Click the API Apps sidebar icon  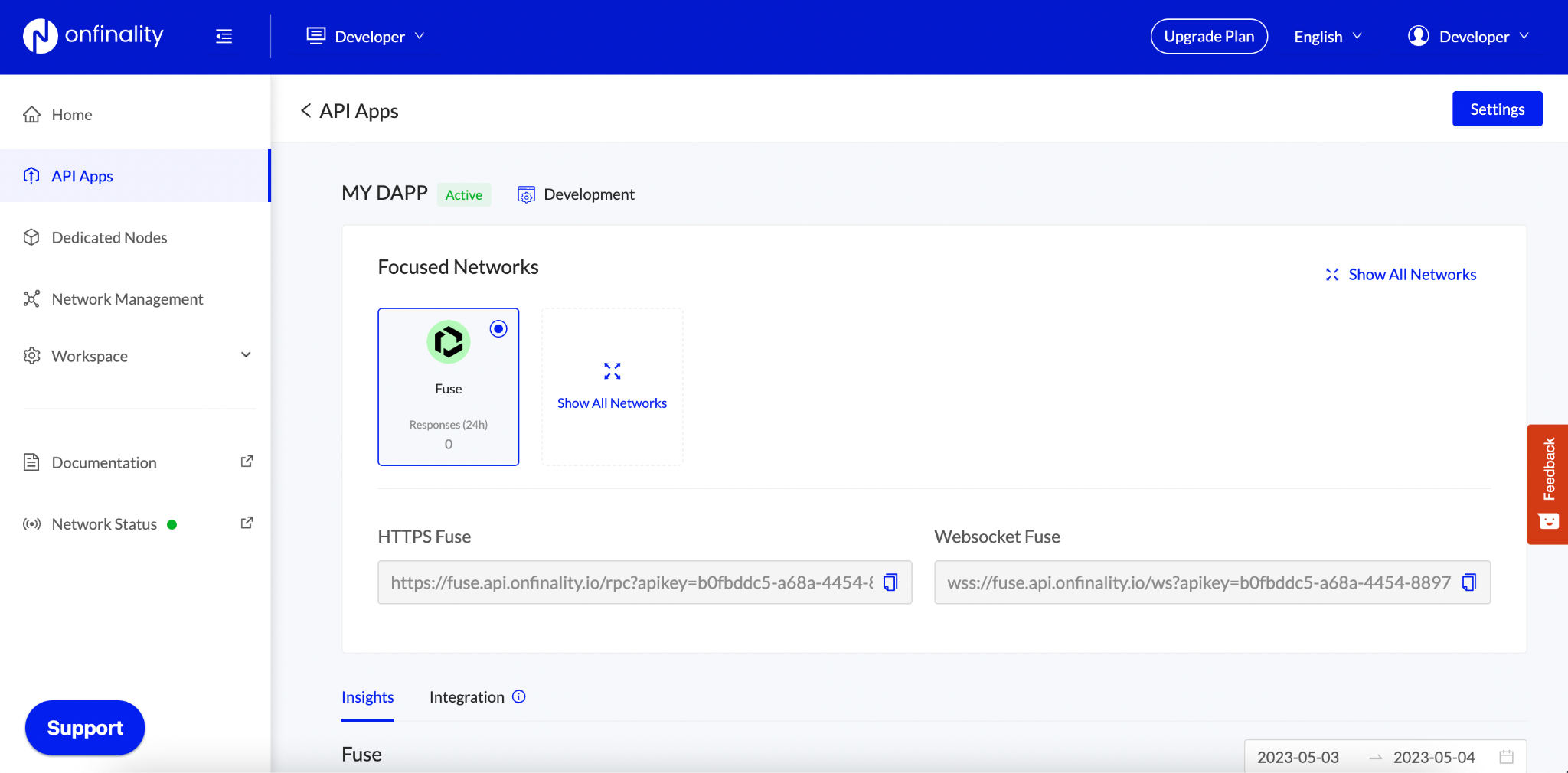point(31,176)
